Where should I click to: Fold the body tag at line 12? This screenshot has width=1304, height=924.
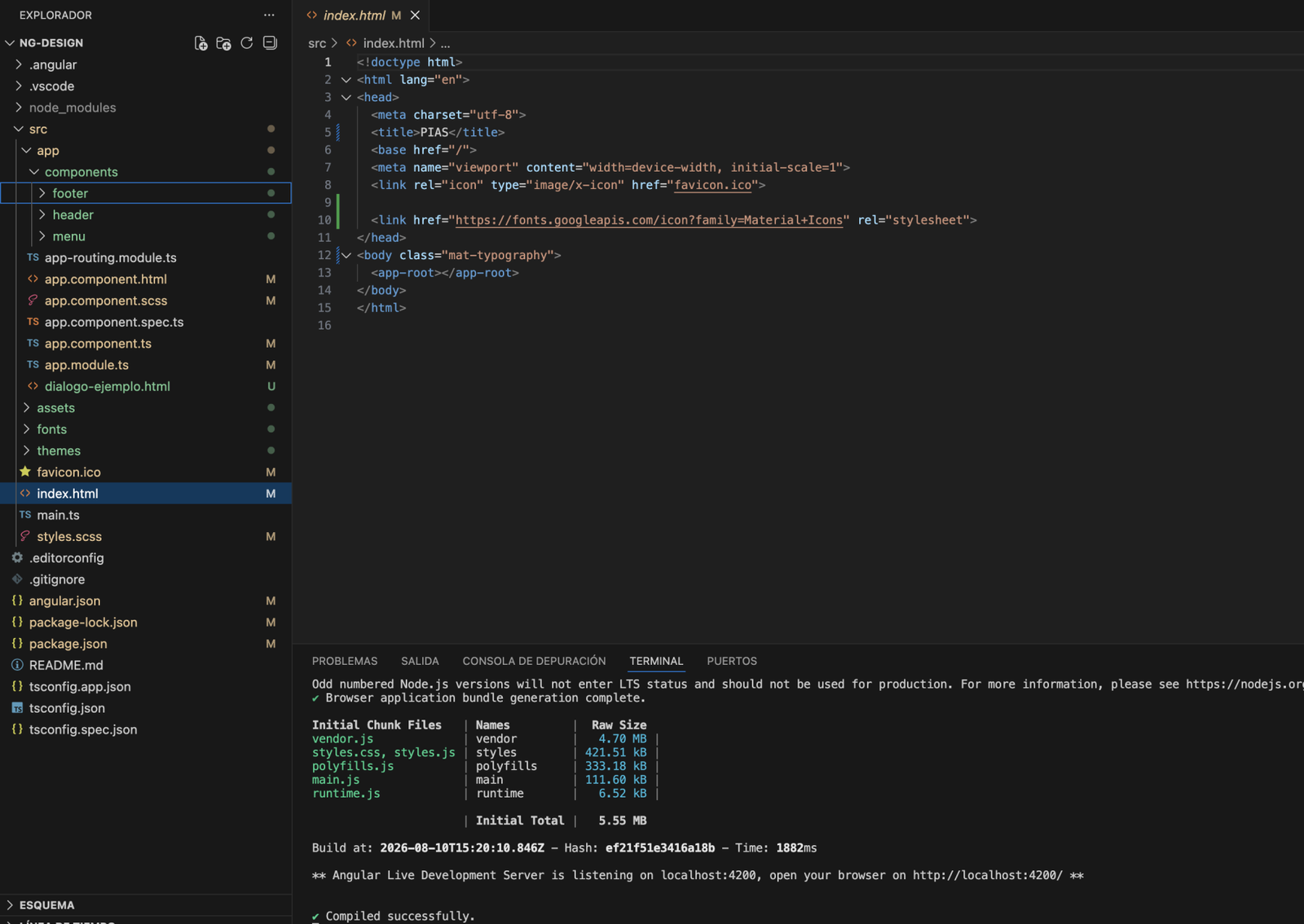[x=346, y=255]
